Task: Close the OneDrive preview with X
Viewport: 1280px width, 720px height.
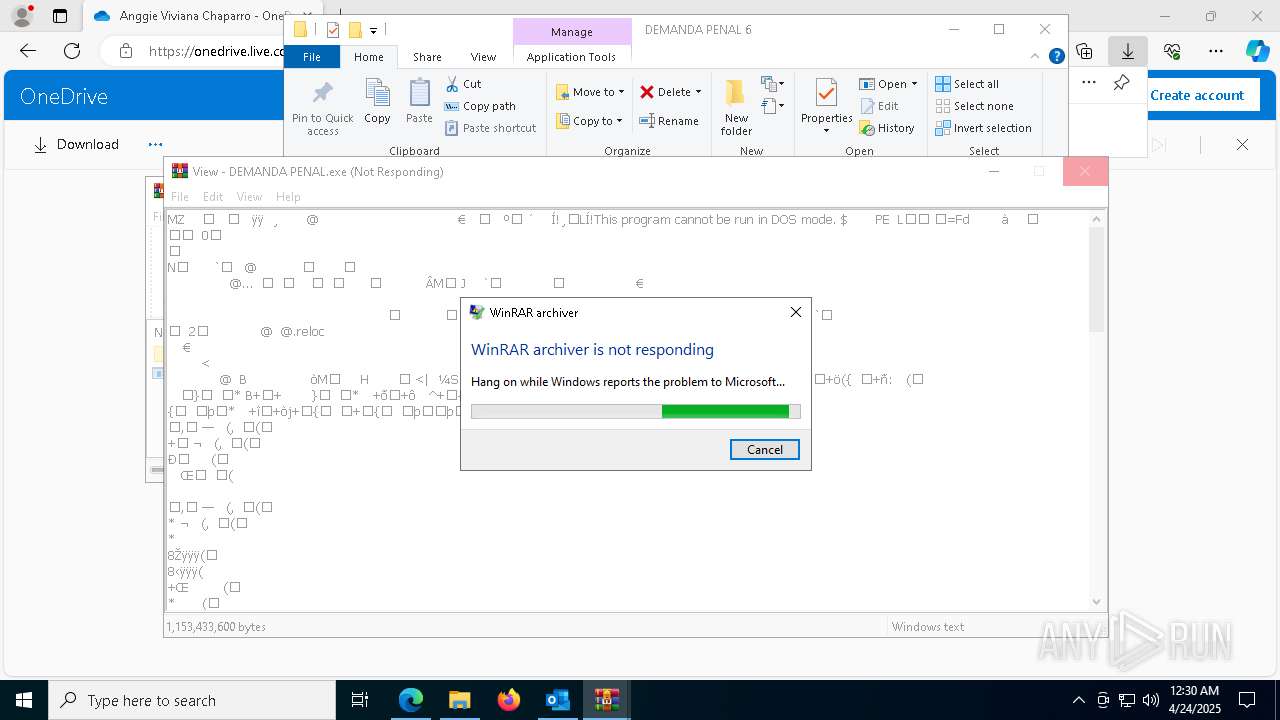Action: (1242, 145)
